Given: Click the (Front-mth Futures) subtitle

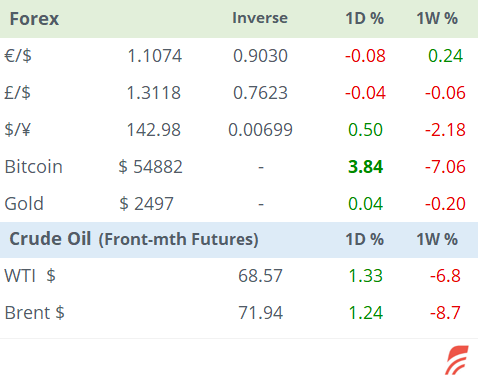Looking at the screenshot, I should (178, 240).
